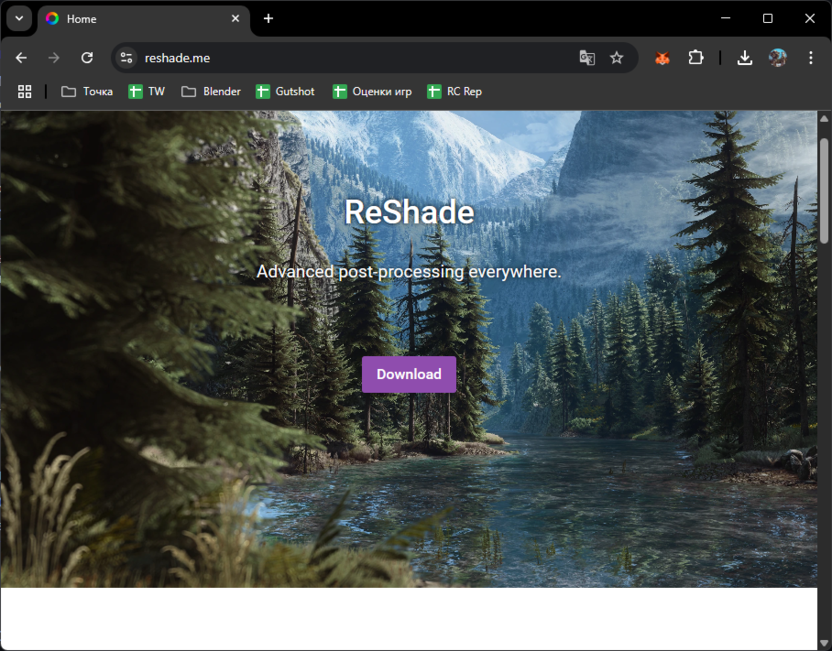Click the forward navigation arrow
The image size is (832, 651).
(54, 58)
